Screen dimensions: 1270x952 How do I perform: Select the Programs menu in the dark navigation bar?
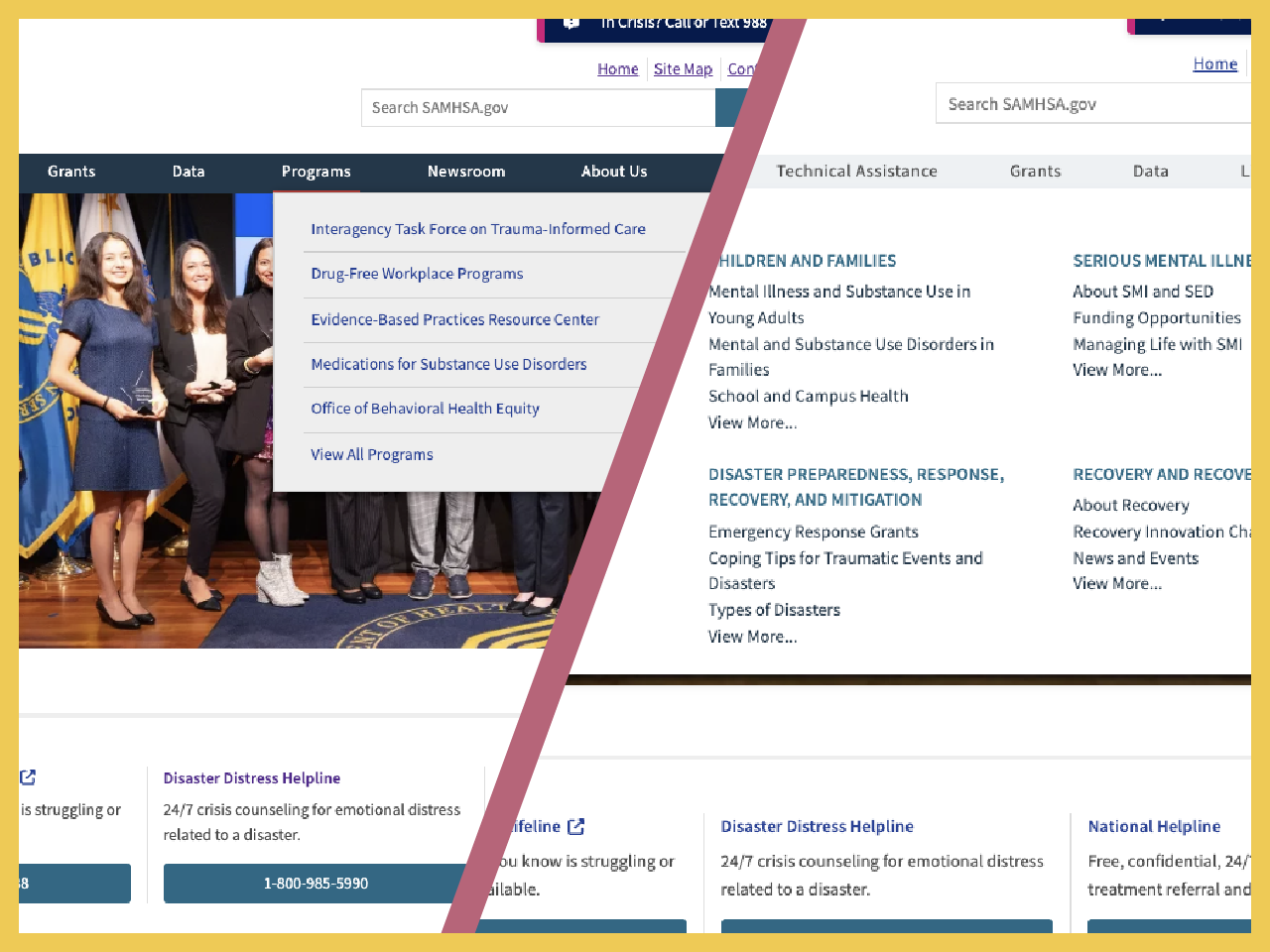(317, 172)
